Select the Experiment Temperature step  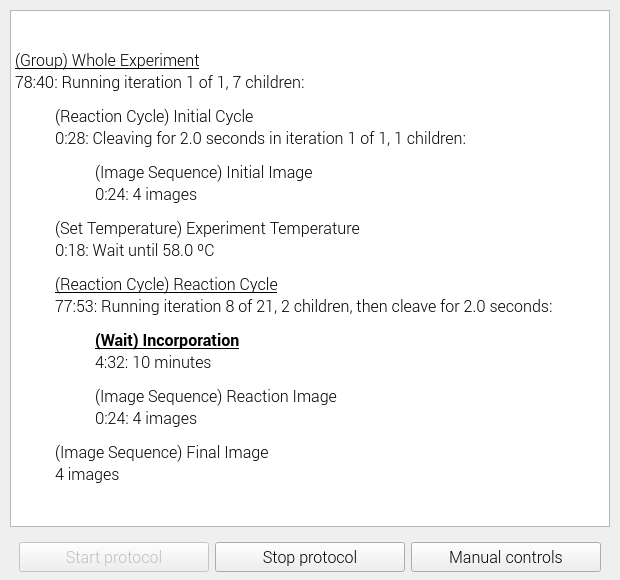tap(207, 228)
